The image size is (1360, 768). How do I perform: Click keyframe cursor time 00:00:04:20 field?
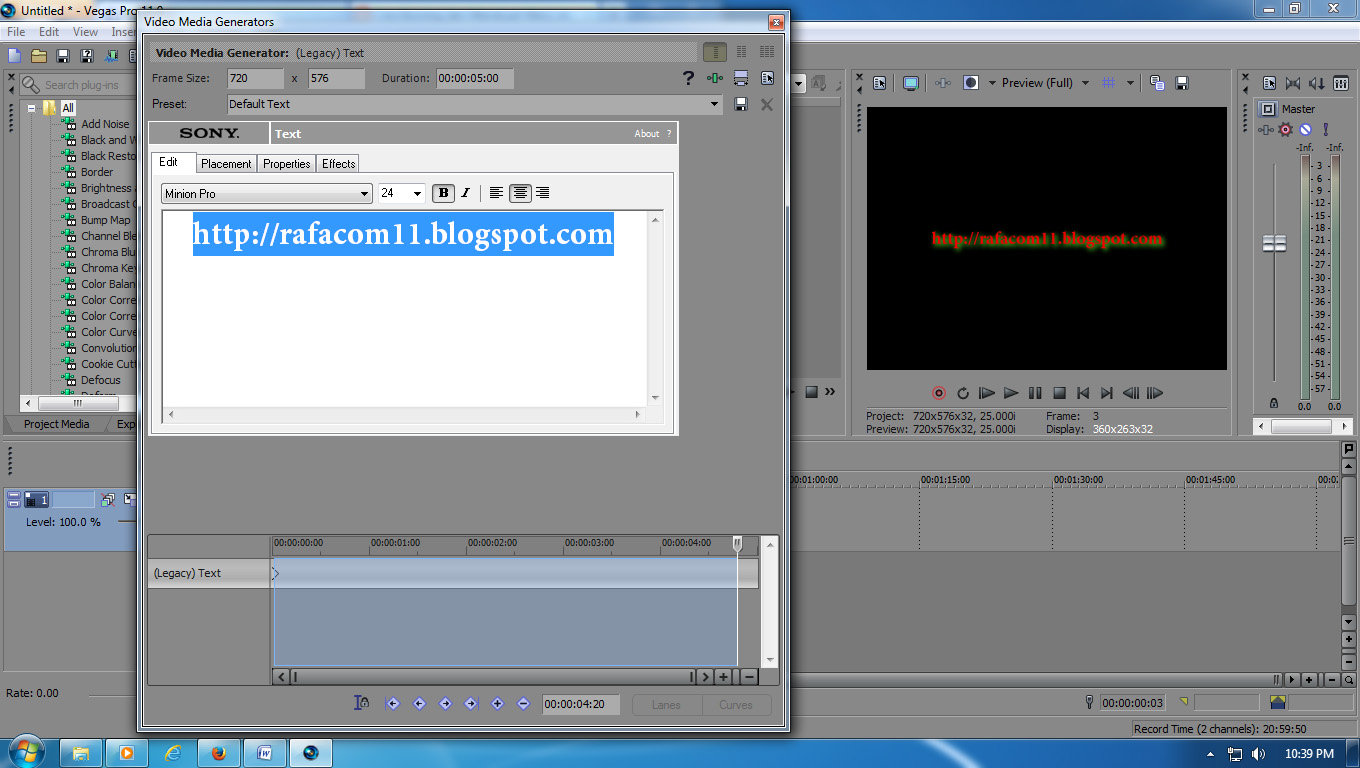click(x=581, y=705)
